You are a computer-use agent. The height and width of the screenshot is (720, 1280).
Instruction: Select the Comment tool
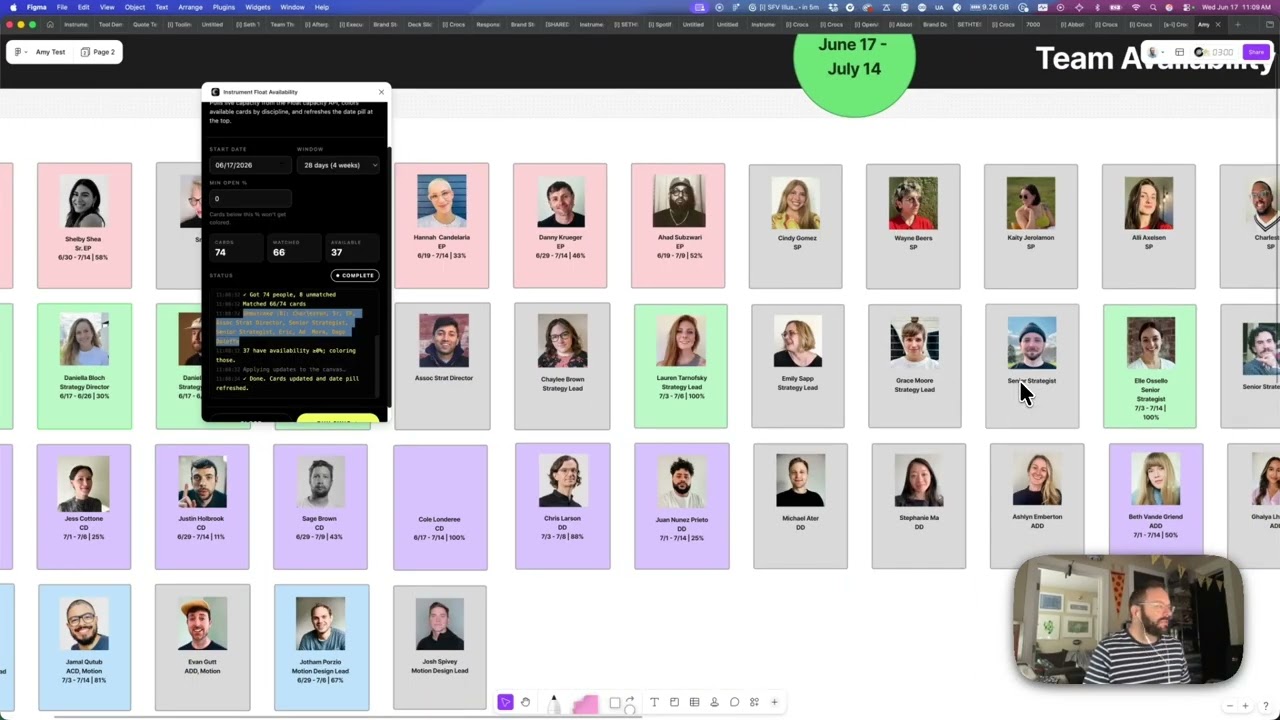(x=734, y=702)
